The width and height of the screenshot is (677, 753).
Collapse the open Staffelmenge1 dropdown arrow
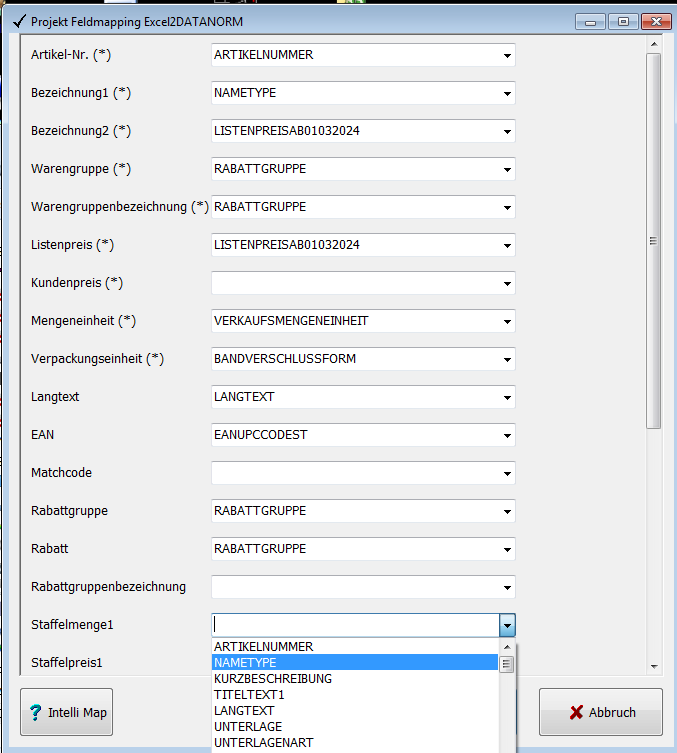[507, 625]
